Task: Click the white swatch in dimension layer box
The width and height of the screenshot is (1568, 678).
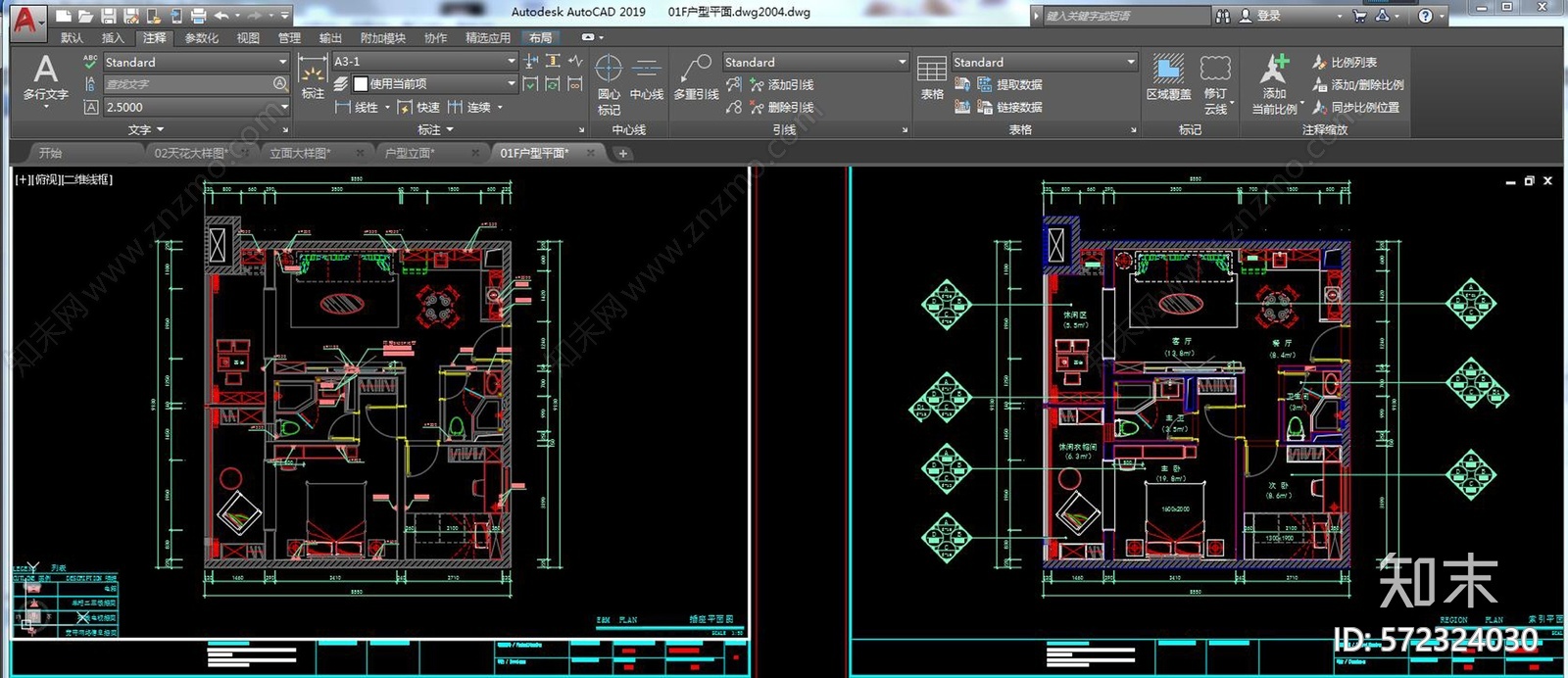Action: point(361,84)
